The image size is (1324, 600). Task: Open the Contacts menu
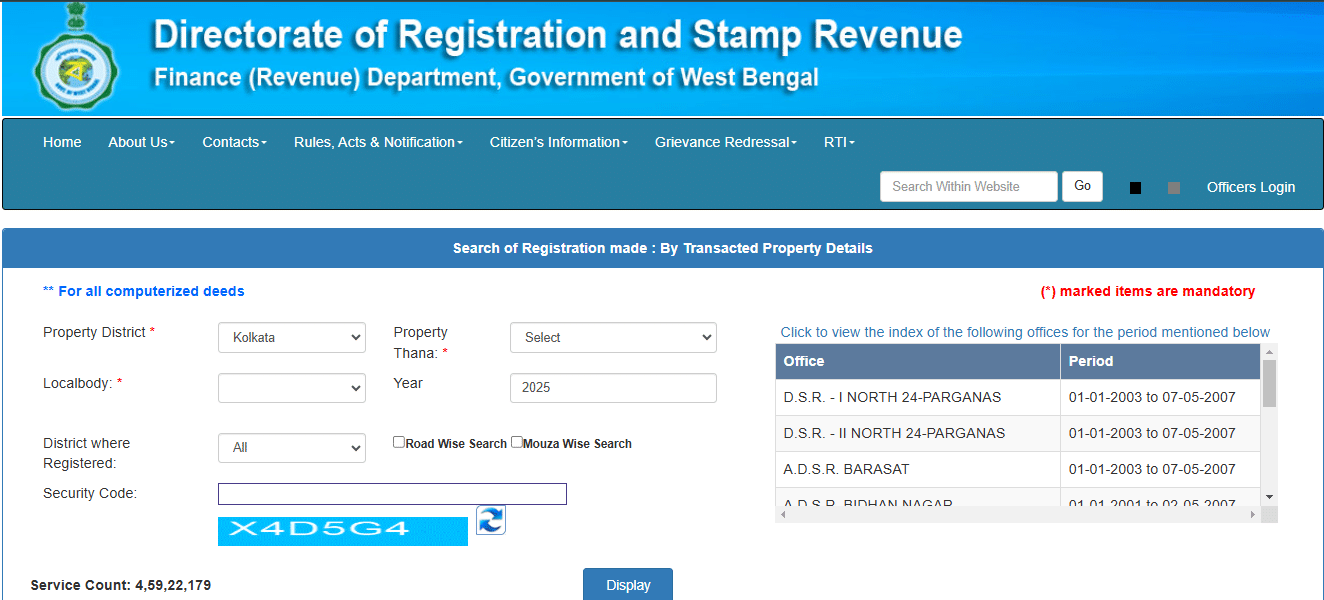(x=234, y=142)
